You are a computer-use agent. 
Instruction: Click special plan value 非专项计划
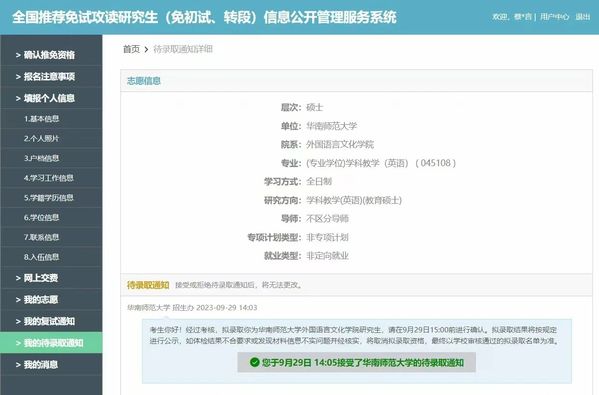(327, 238)
